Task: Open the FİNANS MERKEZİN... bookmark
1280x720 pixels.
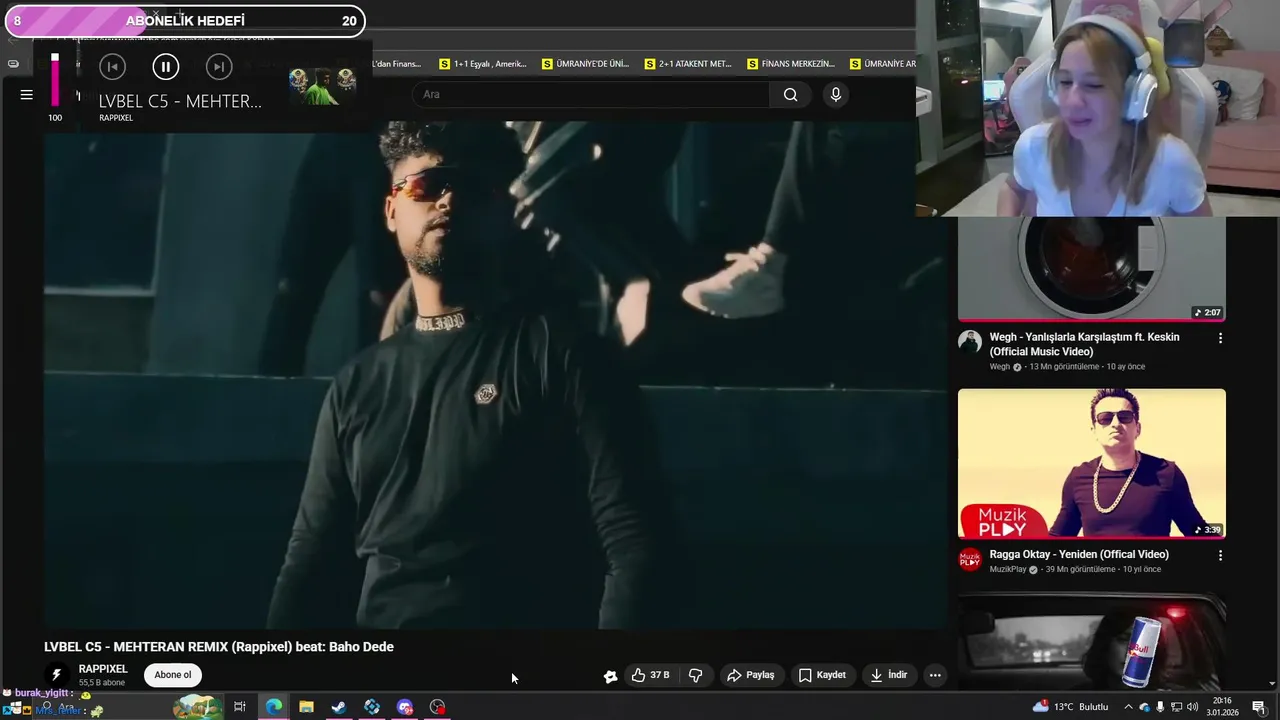Action: pos(791,64)
